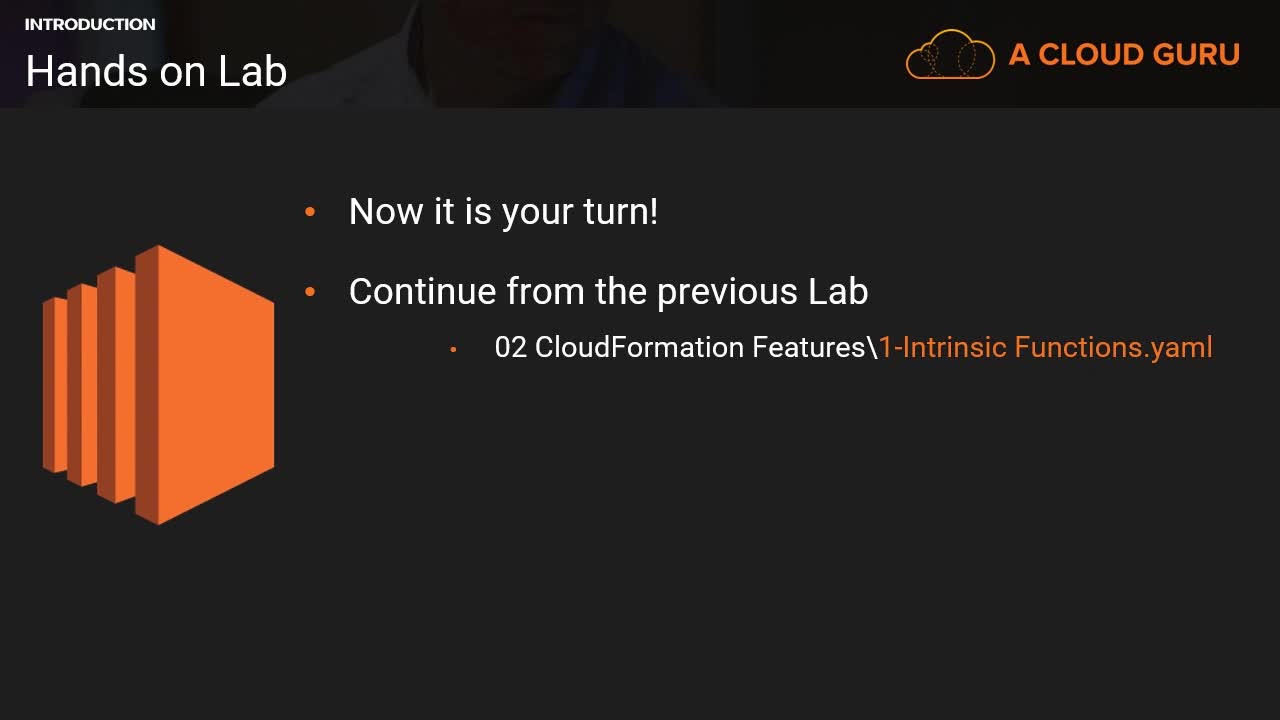1280x720 pixels.
Task: Click the "Continue from the previous Lab" line
Action: (x=608, y=292)
